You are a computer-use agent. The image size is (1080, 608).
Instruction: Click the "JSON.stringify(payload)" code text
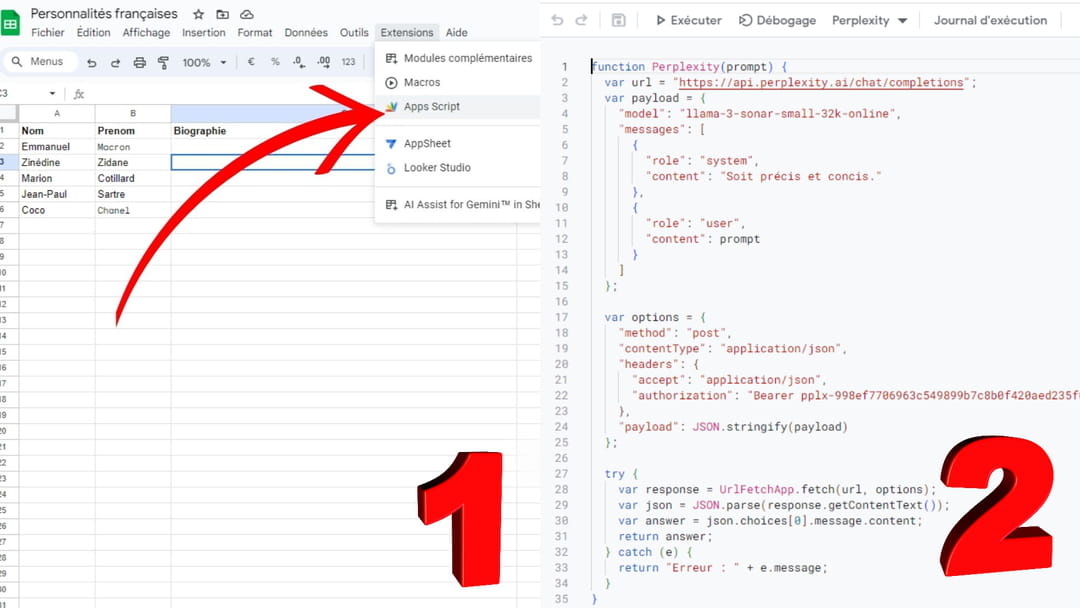pyautogui.click(x=769, y=427)
